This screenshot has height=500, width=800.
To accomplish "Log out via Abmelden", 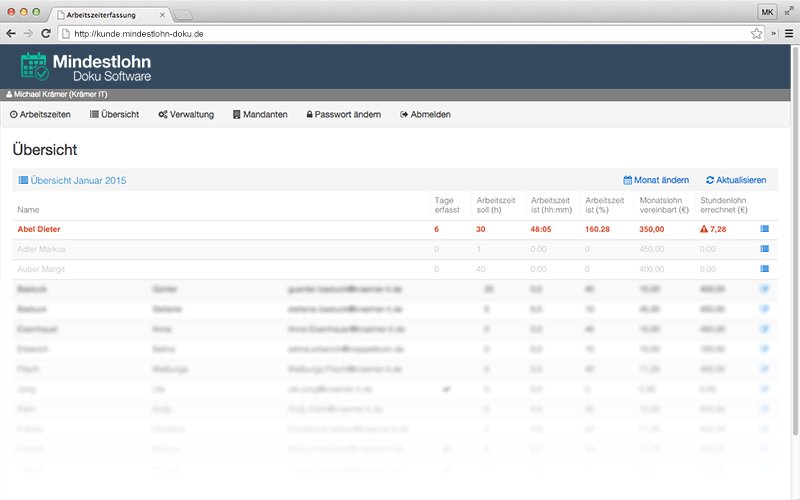I will (x=425, y=114).
